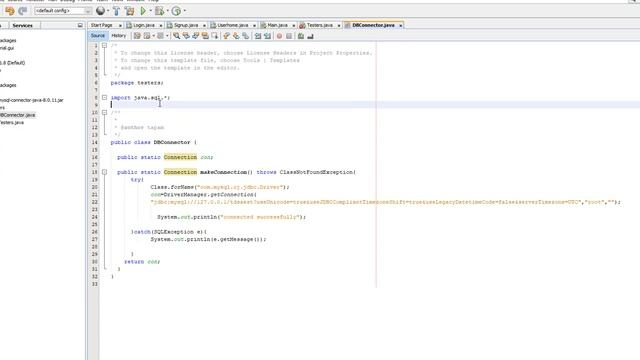This screenshot has height=360, width=640.
Task: Collapse the import fold at line 8
Action: 104,98
